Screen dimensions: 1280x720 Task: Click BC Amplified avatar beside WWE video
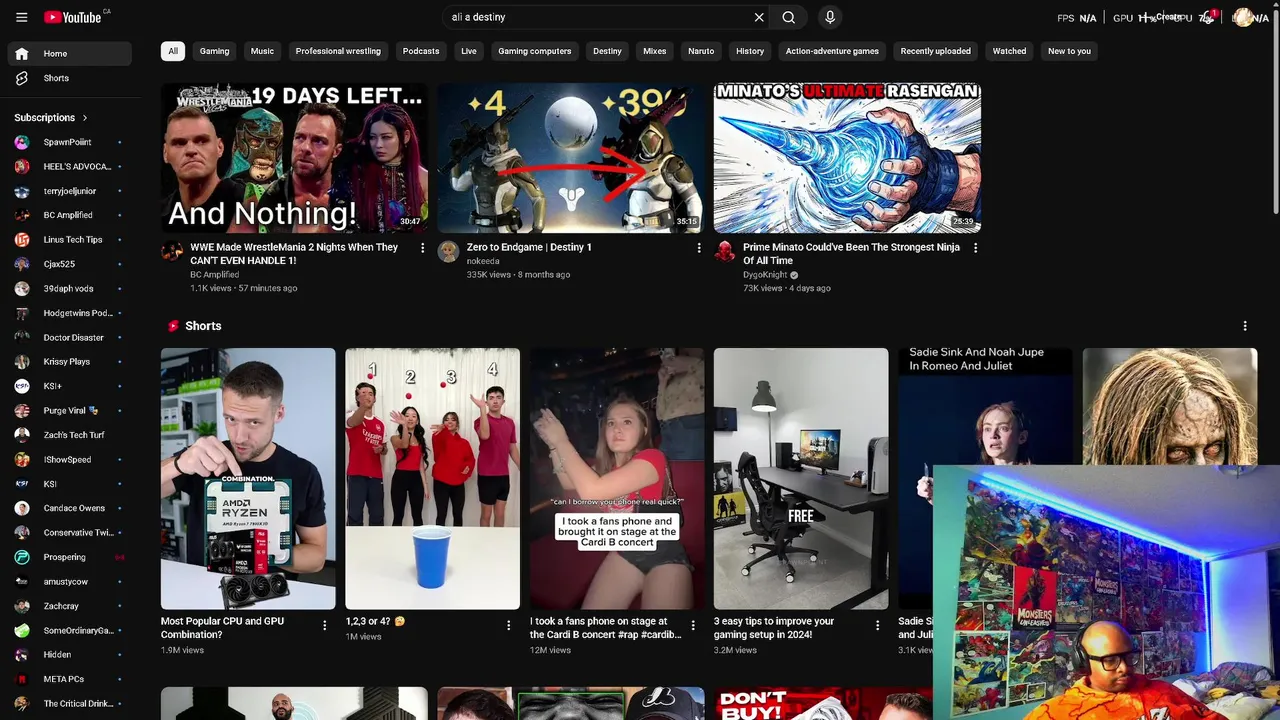(x=172, y=251)
